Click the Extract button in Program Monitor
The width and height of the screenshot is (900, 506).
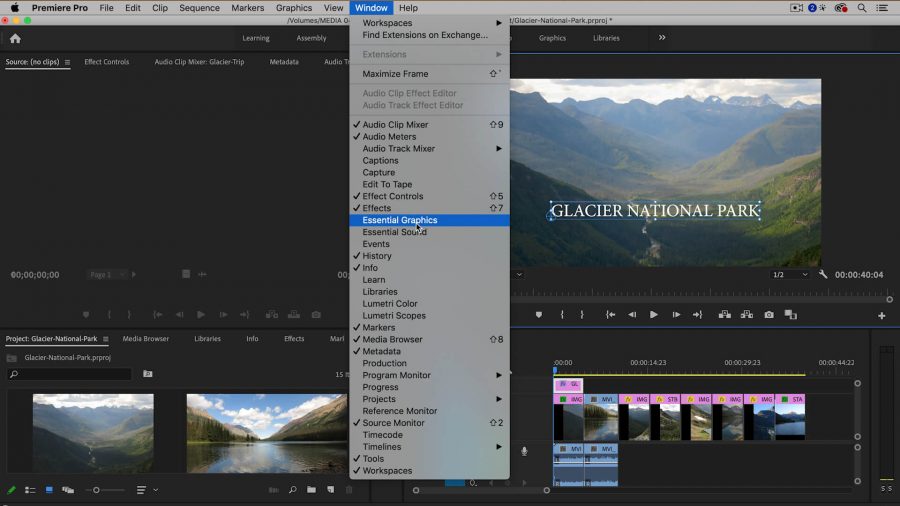747,315
